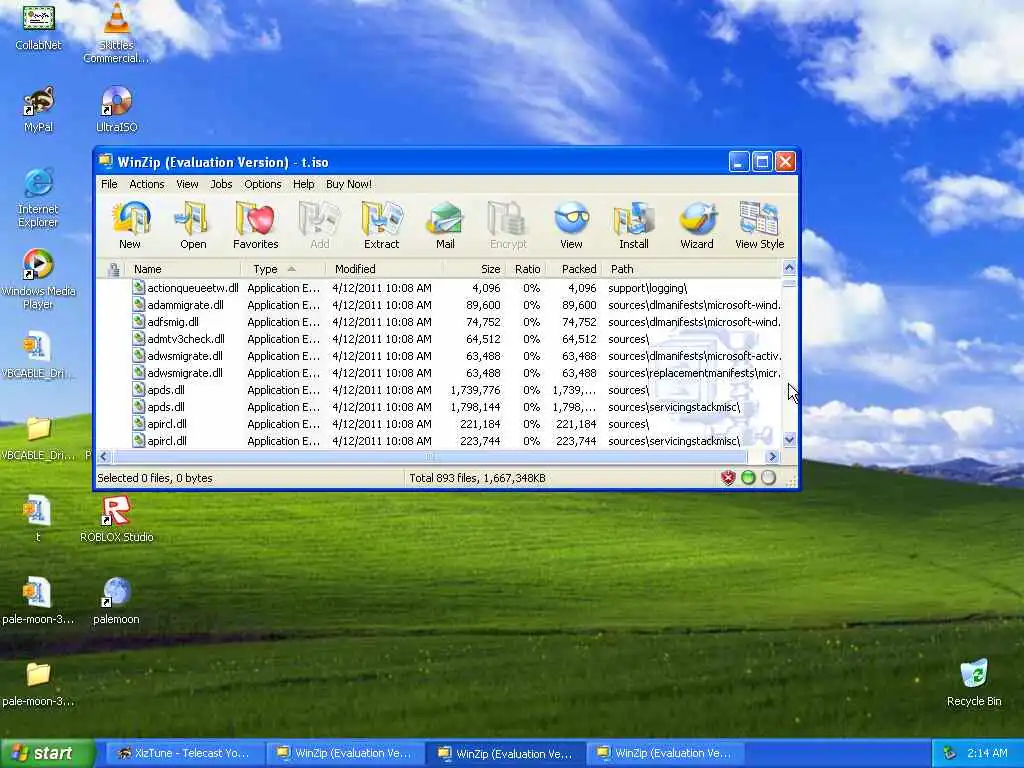Select apds.dll sized 1,798,144

pos(439,407)
